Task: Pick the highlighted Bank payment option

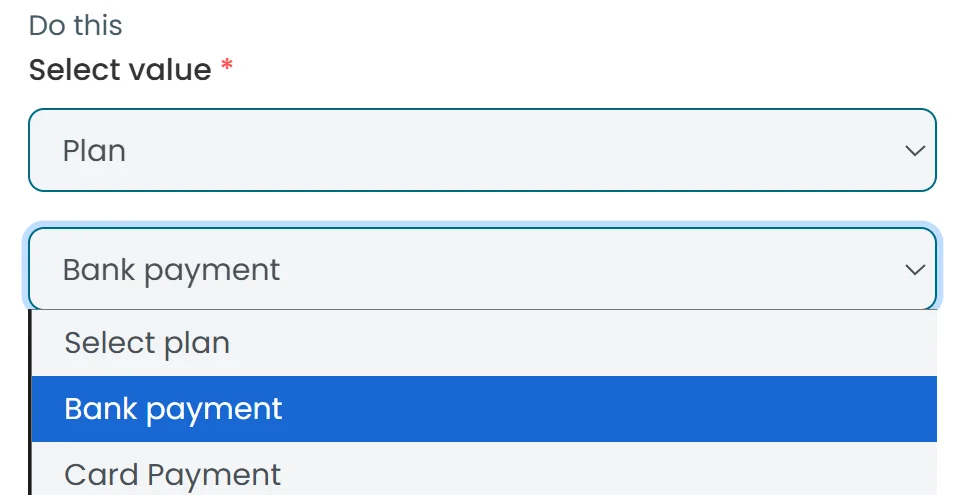Action: [x=173, y=409]
